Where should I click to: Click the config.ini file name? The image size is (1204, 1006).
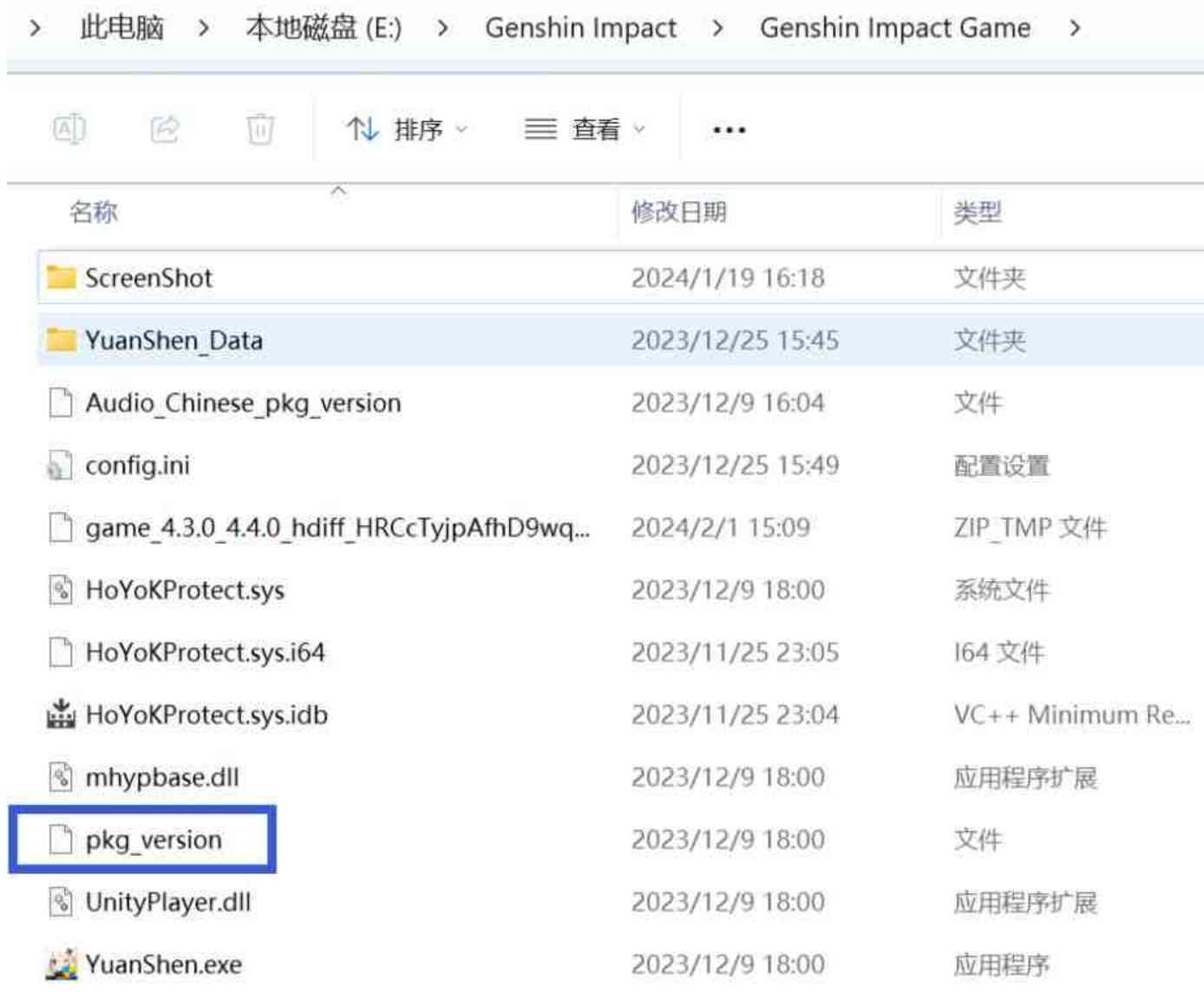(137, 466)
